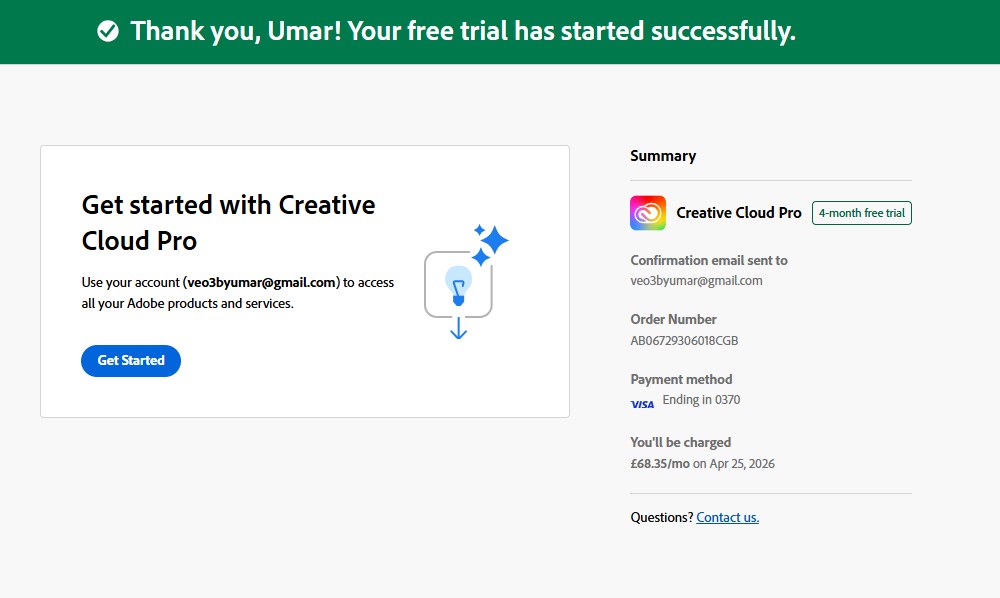This screenshot has width=1000, height=598.
Task: Click the Get Started button
Action: click(131, 361)
